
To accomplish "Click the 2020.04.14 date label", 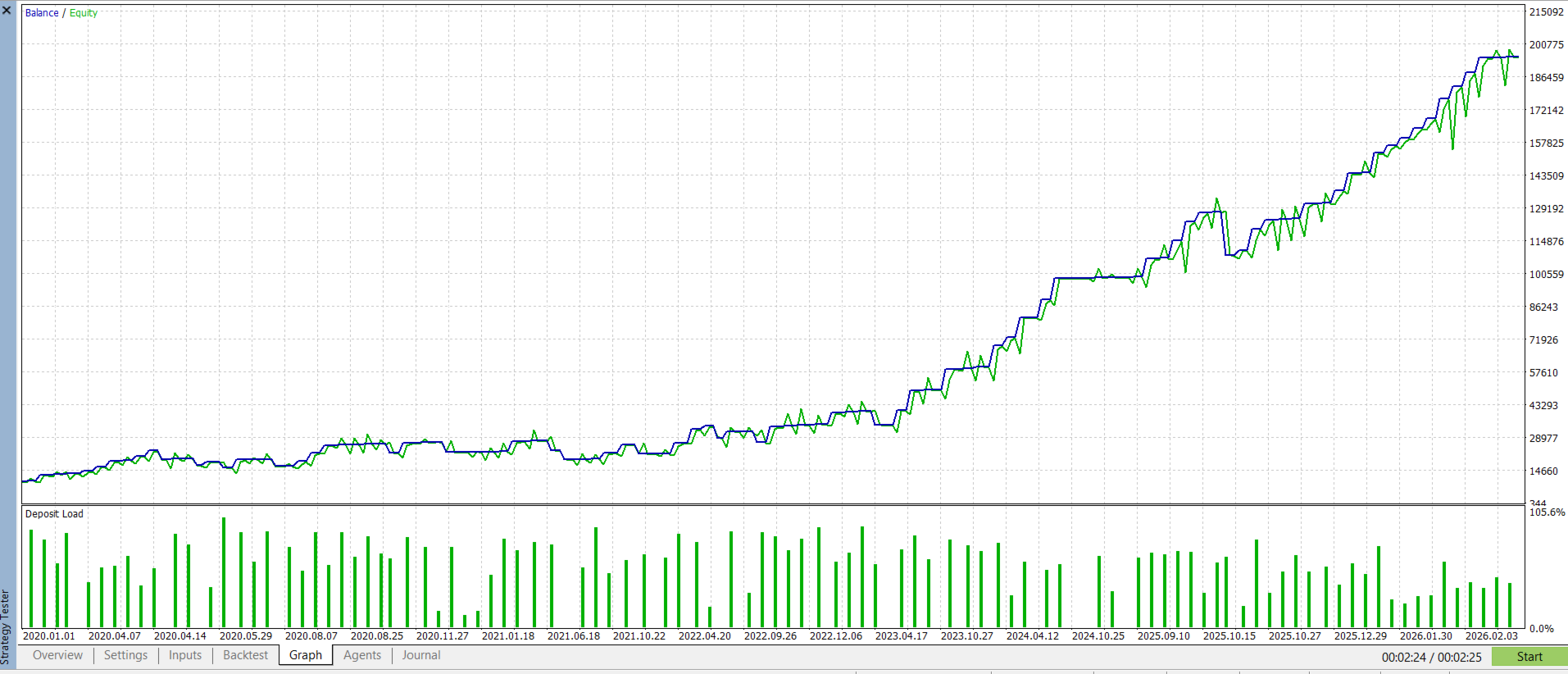I will coord(180,636).
